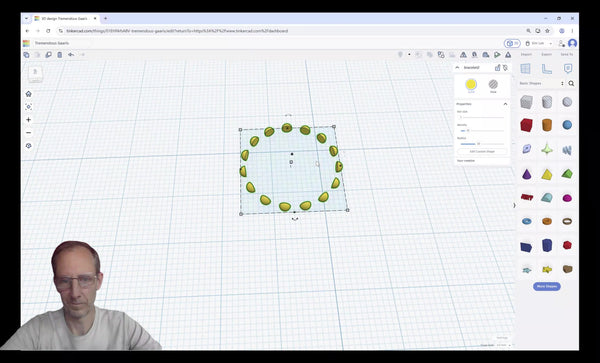The height and width of the screenshot is (363, 600).
Task: Click the invite collaborator person icon
Action: (561, 43)
